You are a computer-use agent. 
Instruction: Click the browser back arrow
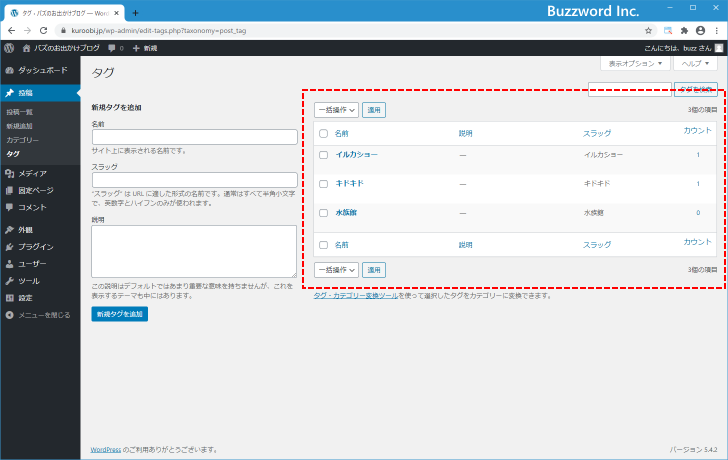point(10,31)
